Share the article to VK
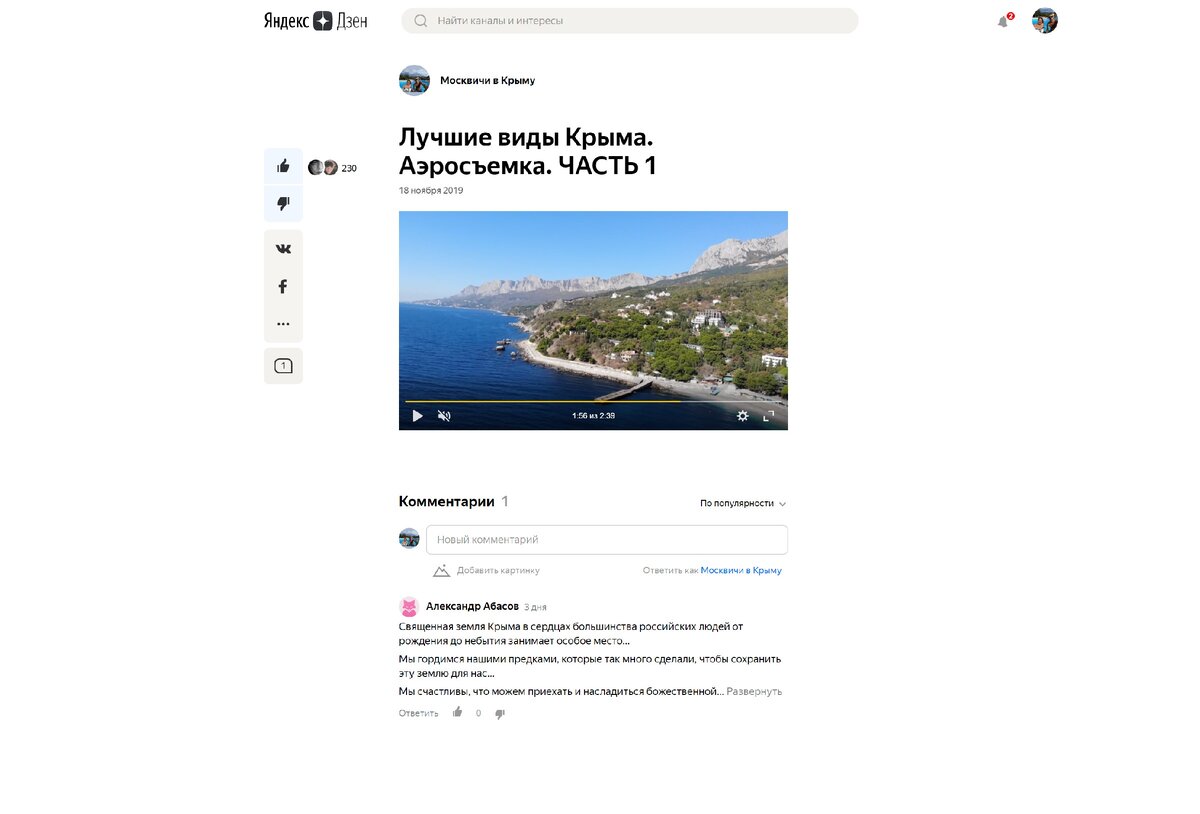This screenshot has width=1200, height=814. 283,249
